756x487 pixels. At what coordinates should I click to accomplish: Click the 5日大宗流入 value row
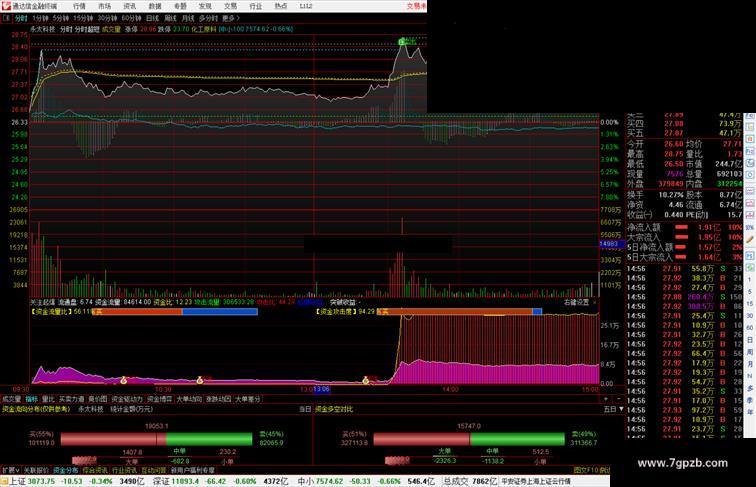pos(684,257)
